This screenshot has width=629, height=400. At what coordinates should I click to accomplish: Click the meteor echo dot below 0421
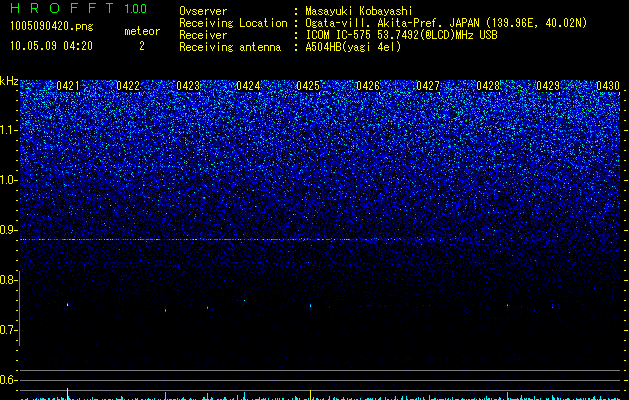[67, 305]
